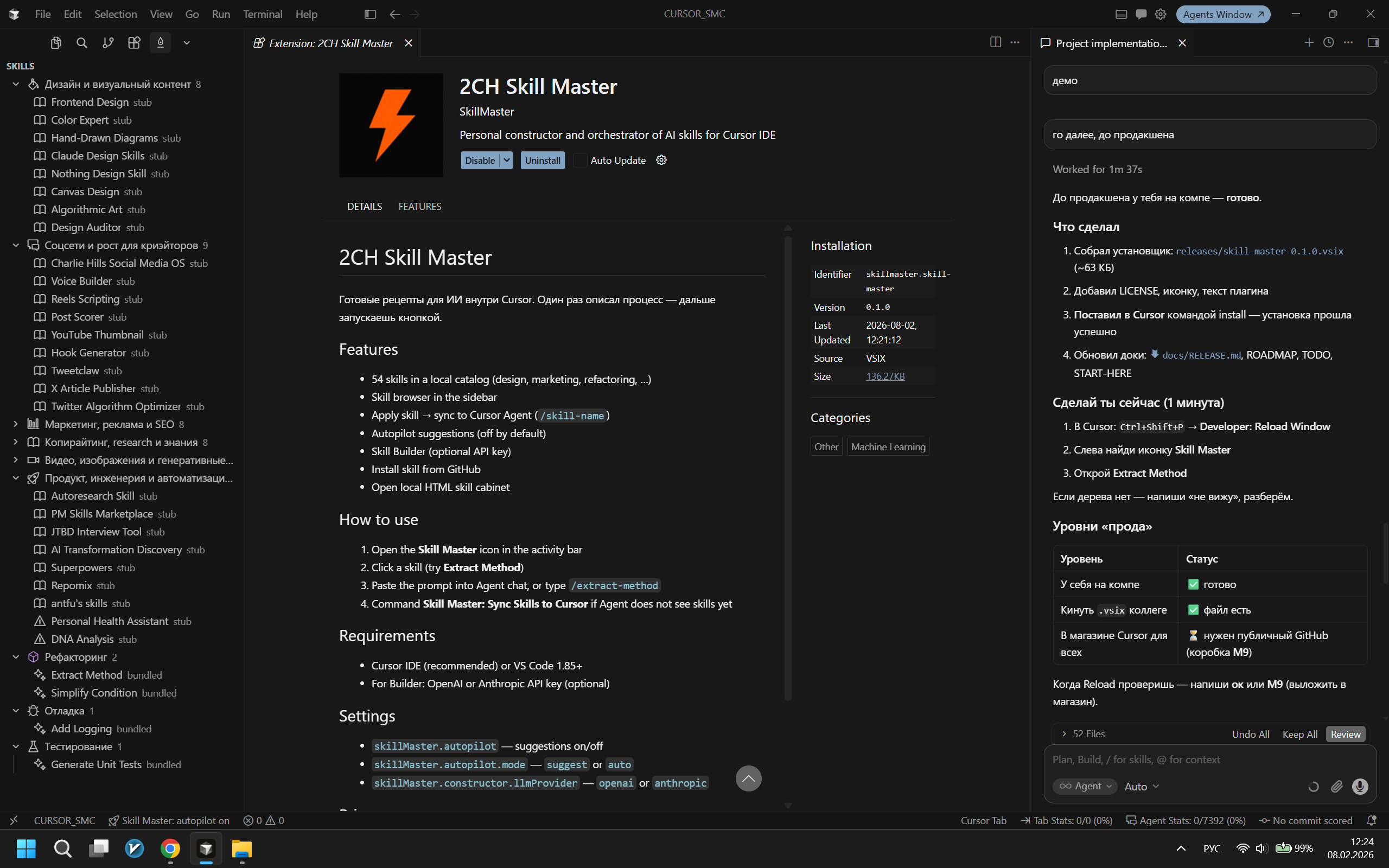
Task: Click the chat bubble icon in title bar
Action: [x=1141, y=14]
